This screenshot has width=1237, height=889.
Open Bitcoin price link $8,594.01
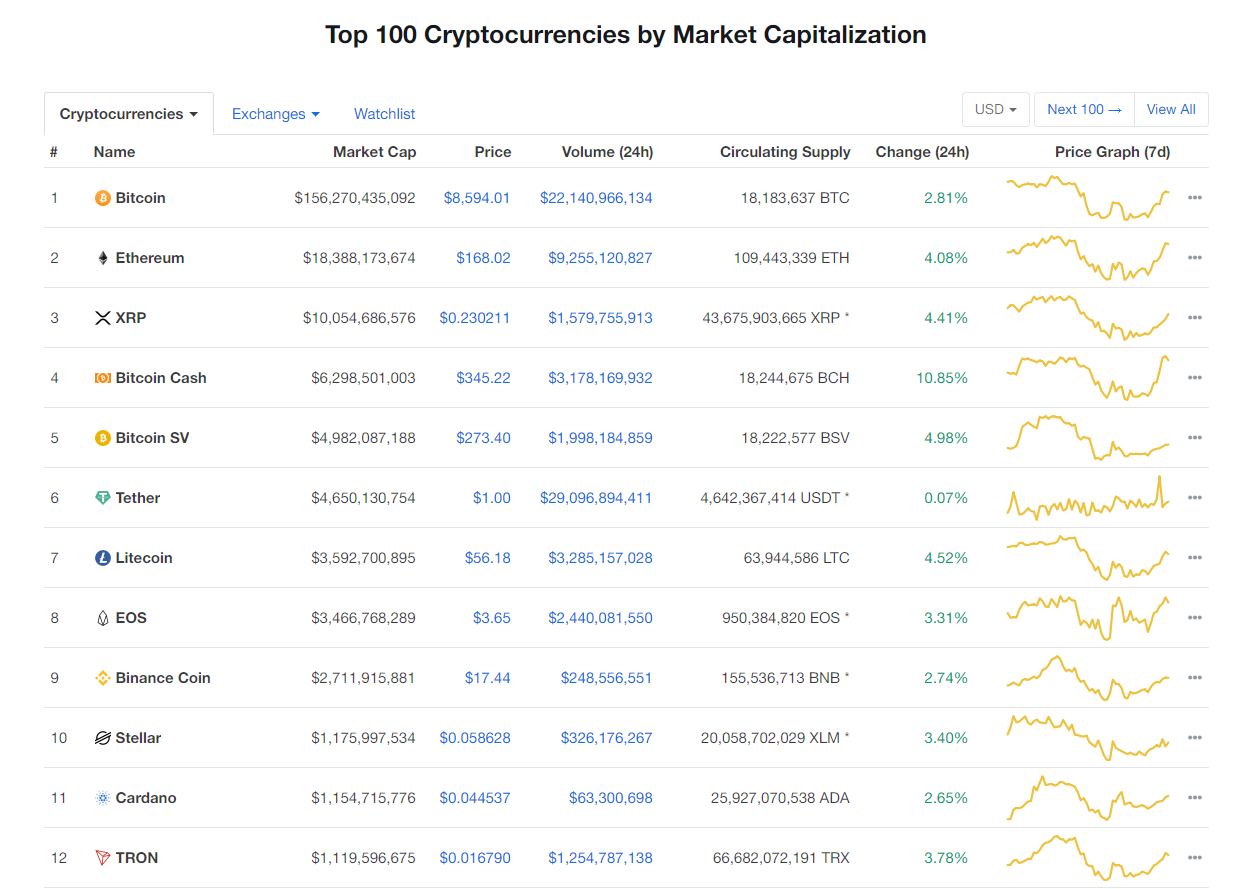pos(477,198)
